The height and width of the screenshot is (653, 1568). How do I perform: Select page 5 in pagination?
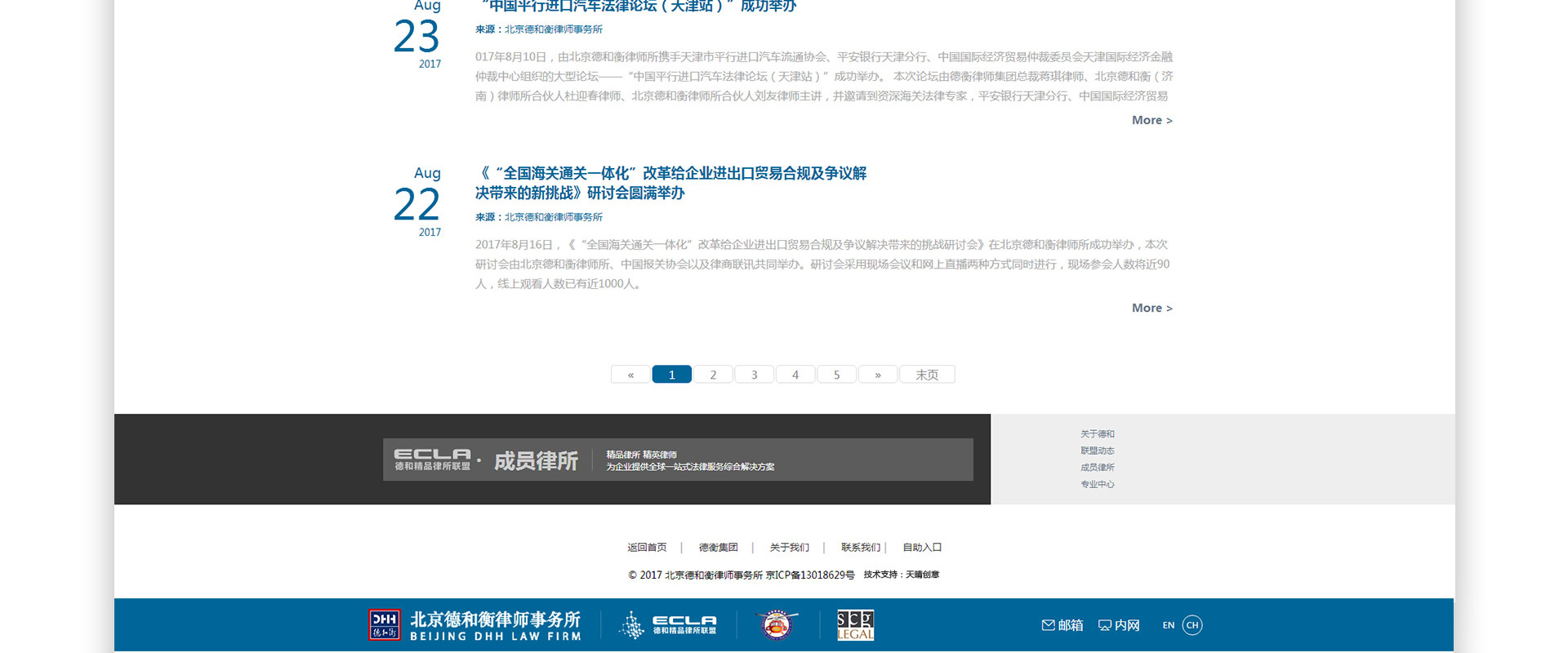(836, 375)
